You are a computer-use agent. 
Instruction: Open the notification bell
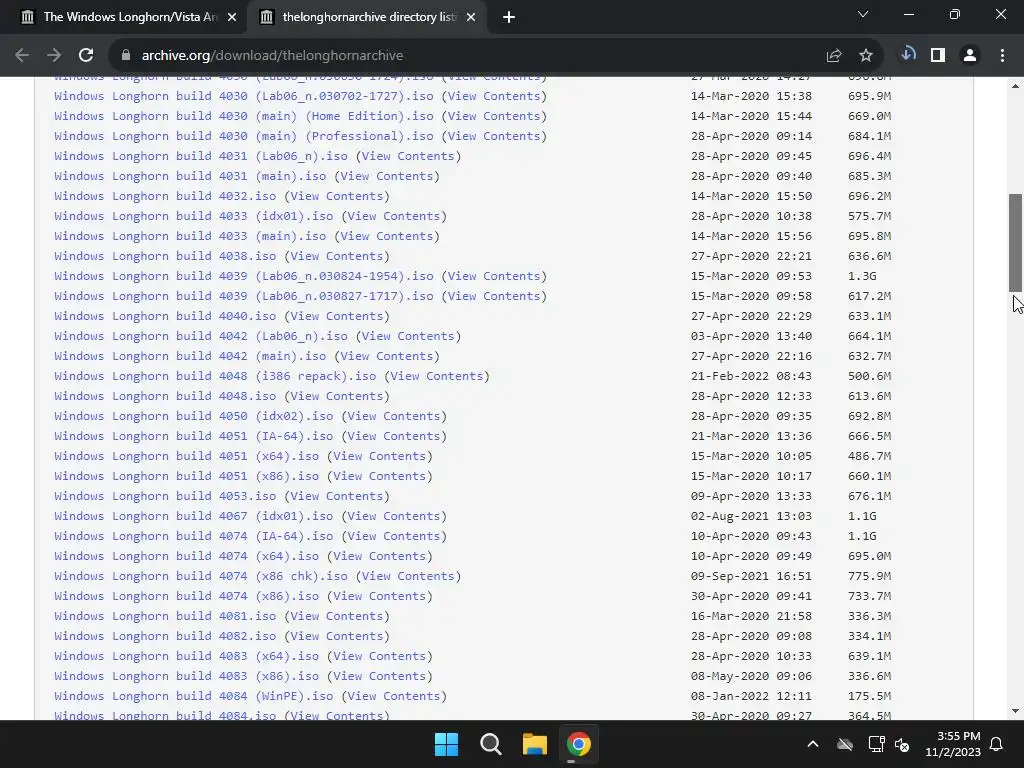(x=997, y=744)
